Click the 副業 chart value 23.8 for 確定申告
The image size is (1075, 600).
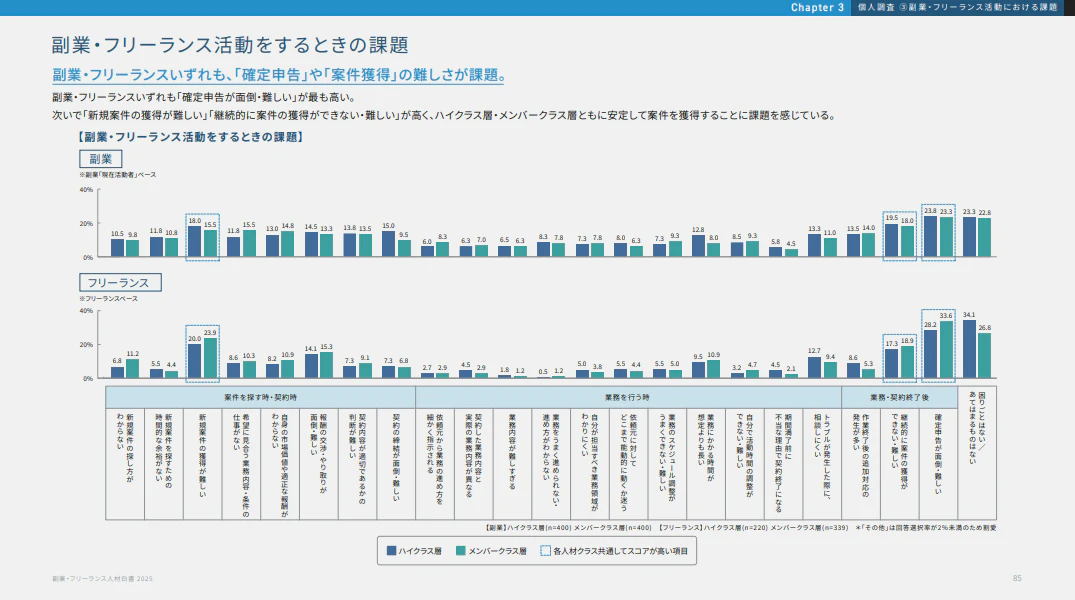(930, 211)
